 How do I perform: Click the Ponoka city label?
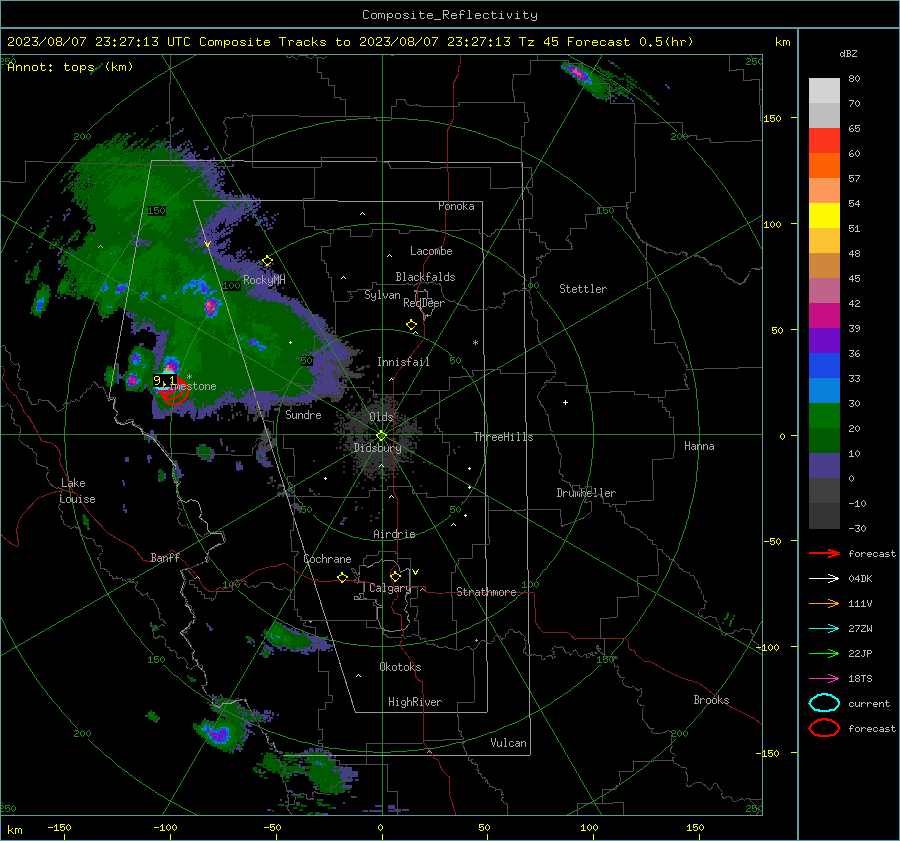(456, 206)
